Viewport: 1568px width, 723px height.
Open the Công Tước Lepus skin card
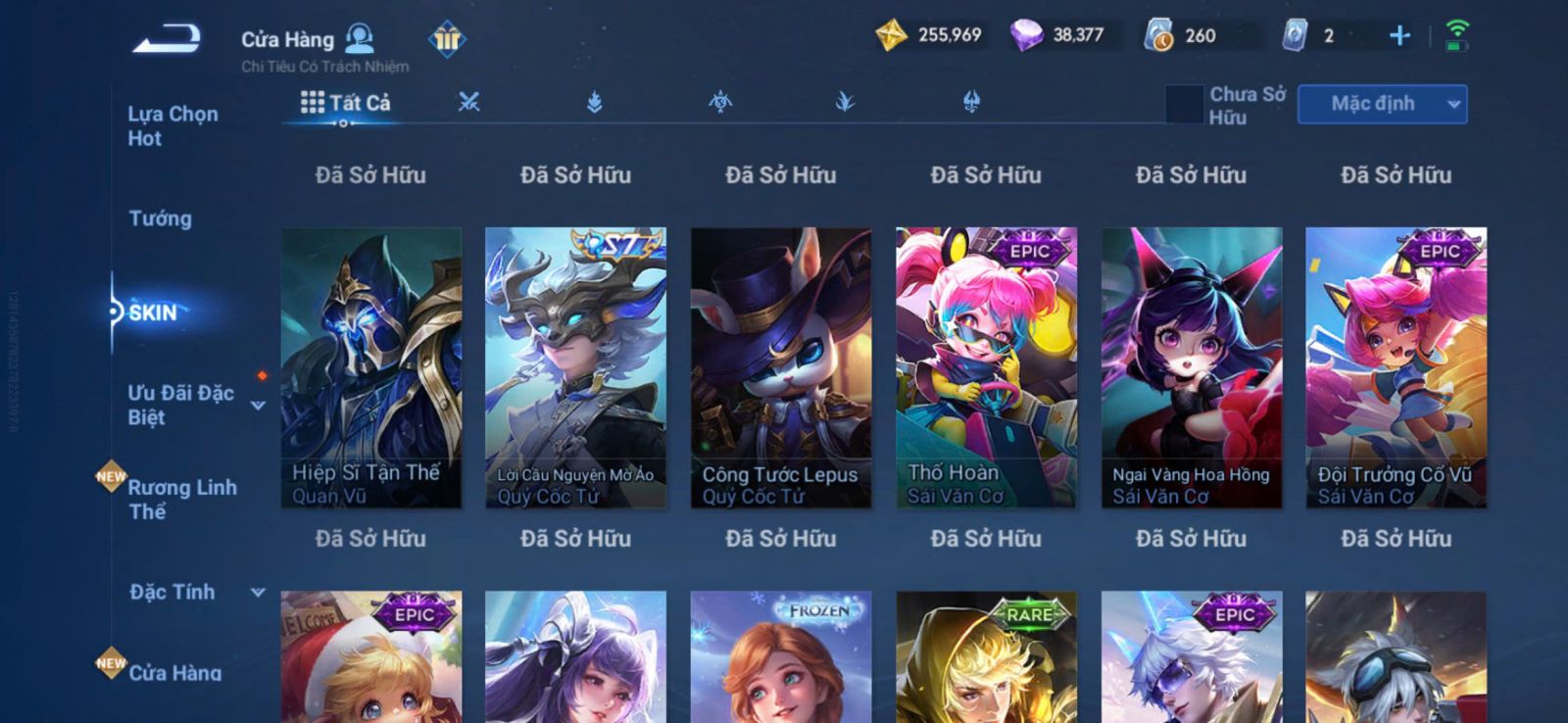coord(781,367)
